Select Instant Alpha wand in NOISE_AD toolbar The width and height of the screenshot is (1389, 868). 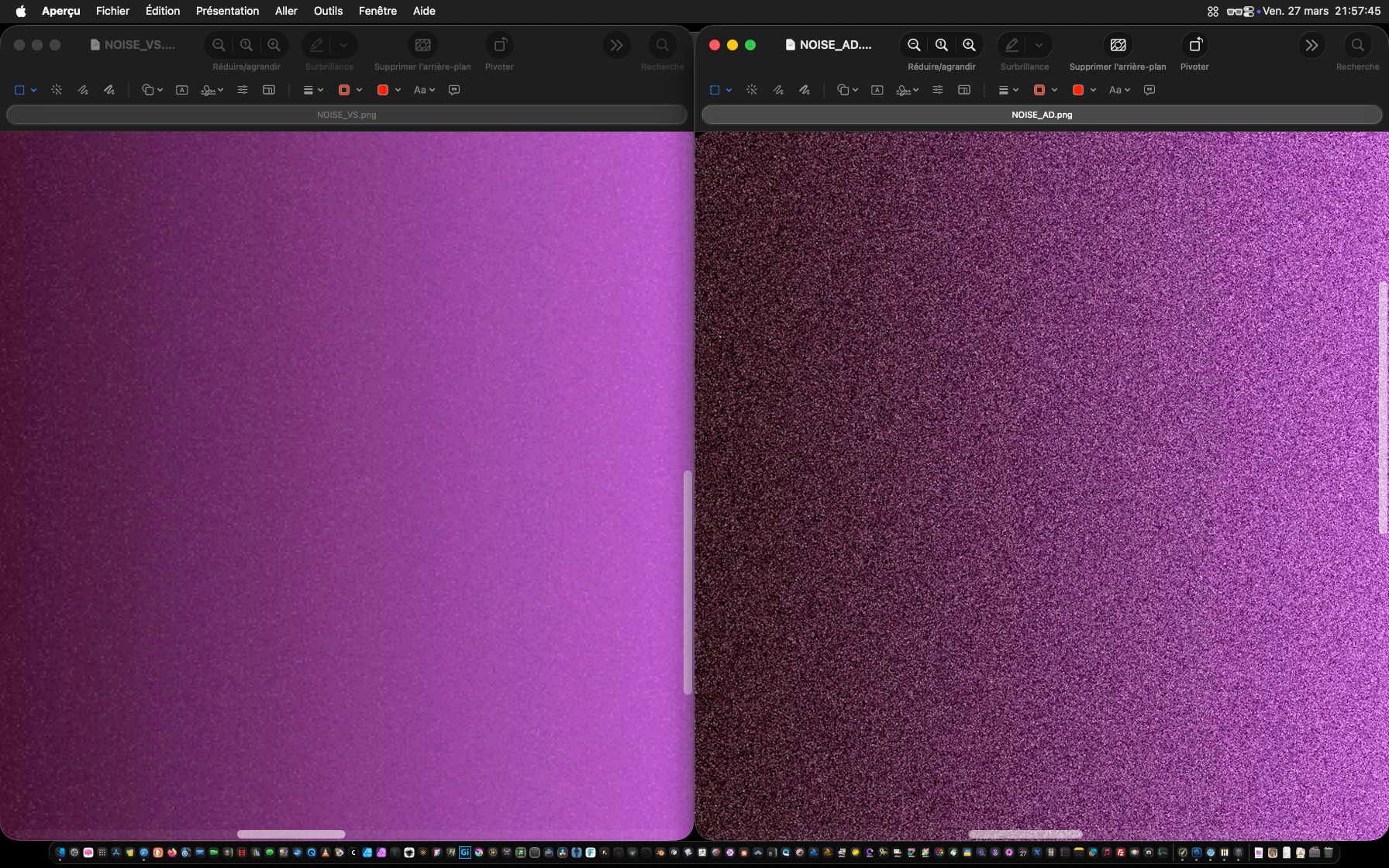click(x=752, y=90)
